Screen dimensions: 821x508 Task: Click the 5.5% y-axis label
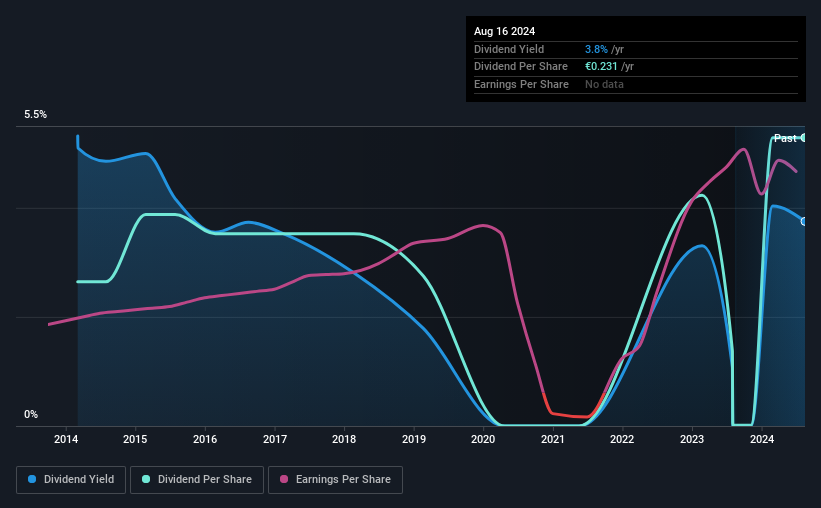[35, 115]
